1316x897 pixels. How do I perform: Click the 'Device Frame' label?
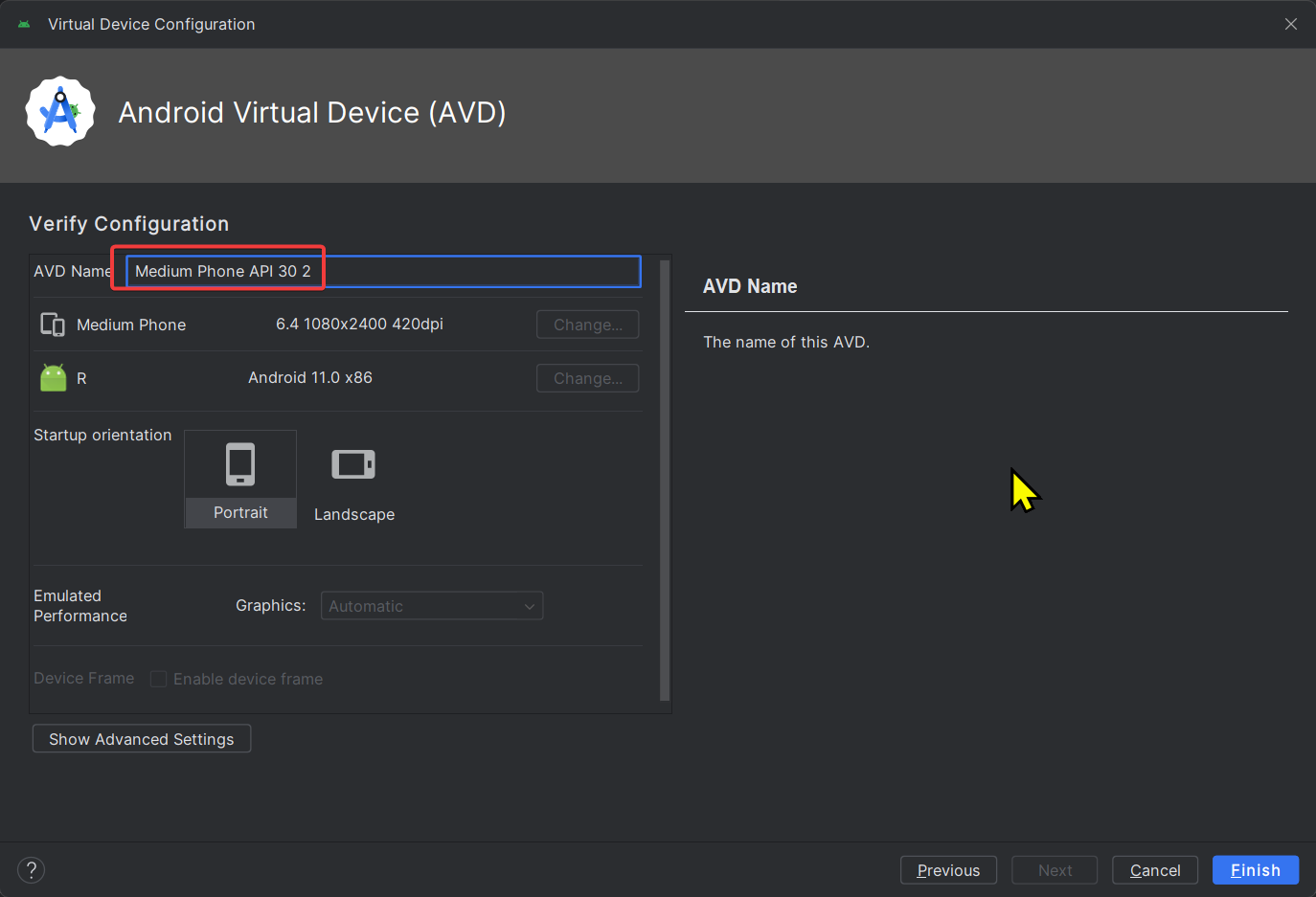84,678
